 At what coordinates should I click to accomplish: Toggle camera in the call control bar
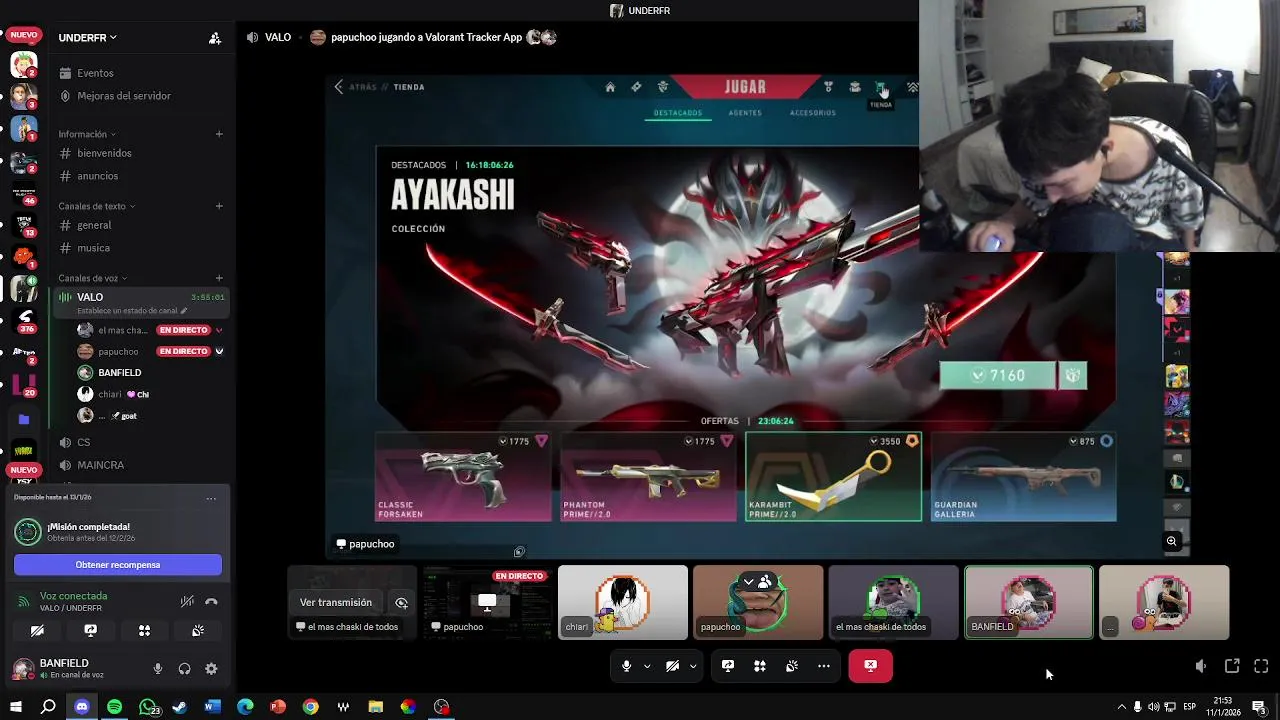click(672, 666)
